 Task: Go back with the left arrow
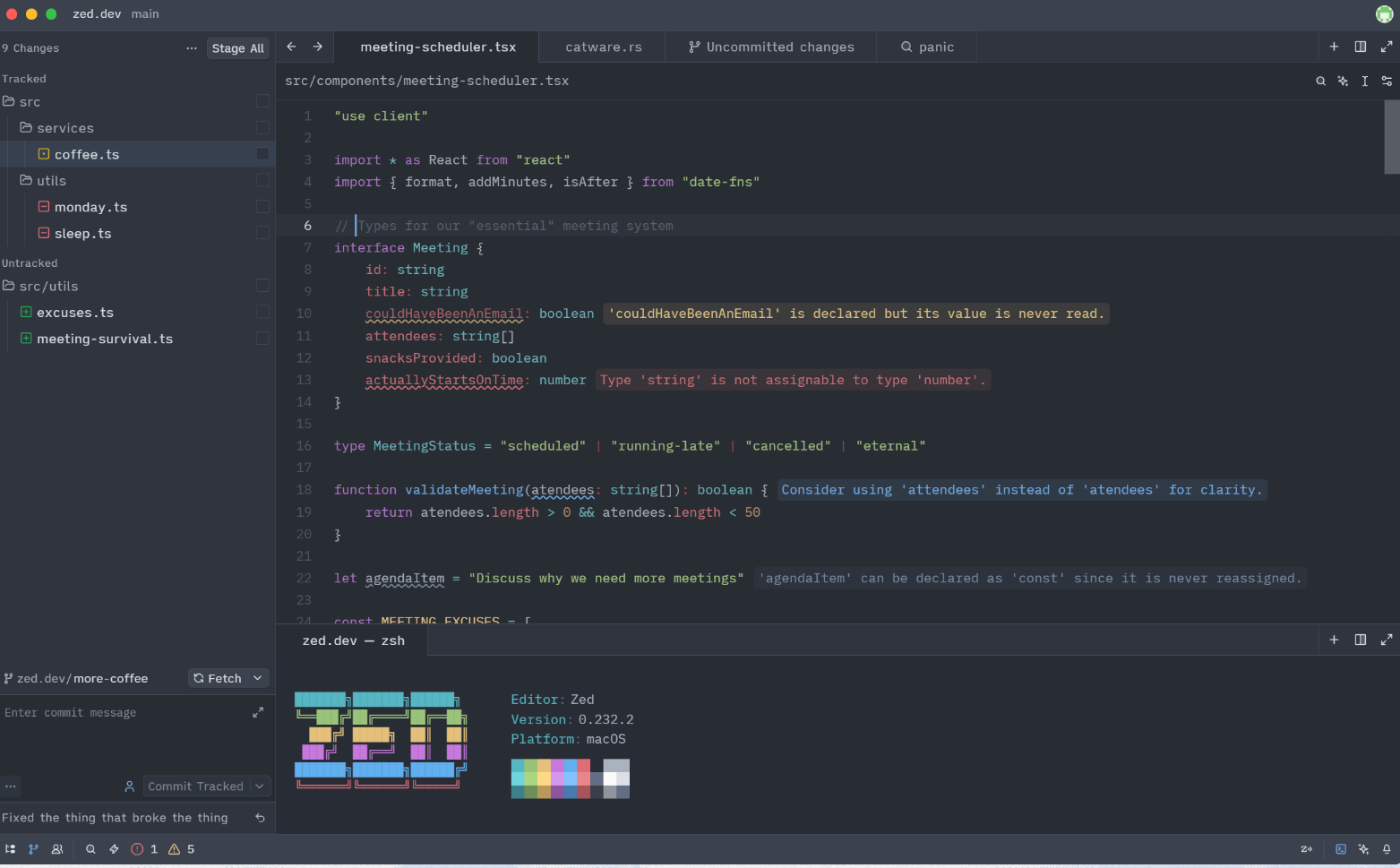coord(291,47)
